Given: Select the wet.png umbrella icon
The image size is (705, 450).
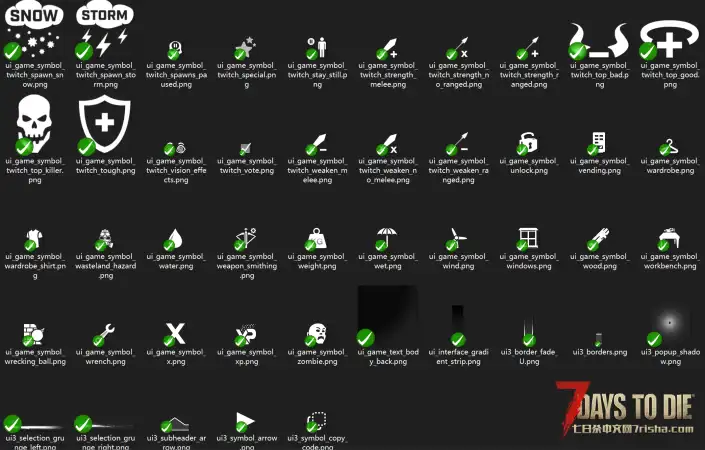Looking at the screenshot, I should pos(387,239).
